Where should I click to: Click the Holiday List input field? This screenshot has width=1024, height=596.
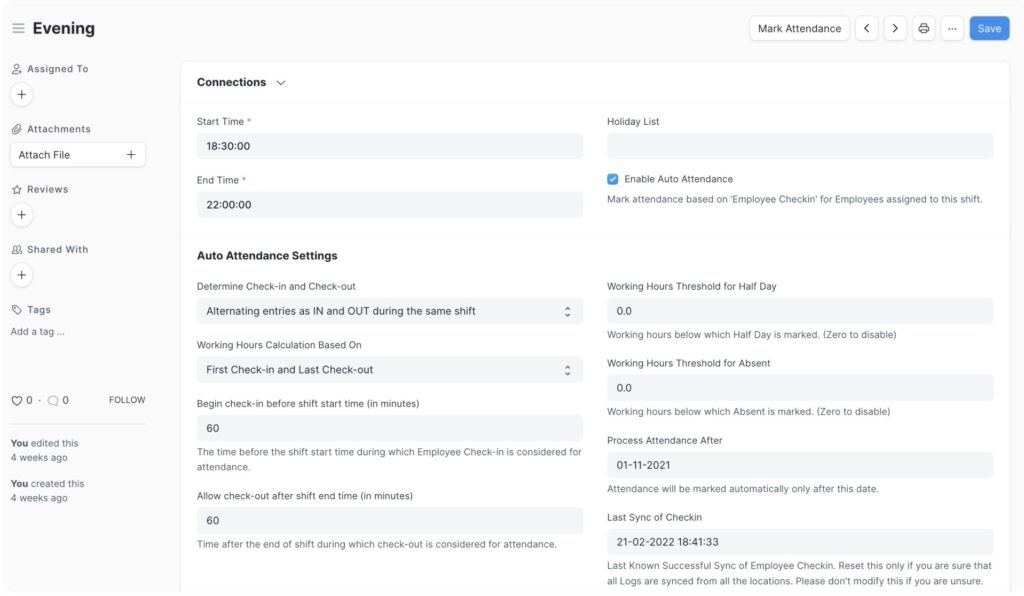800,146
